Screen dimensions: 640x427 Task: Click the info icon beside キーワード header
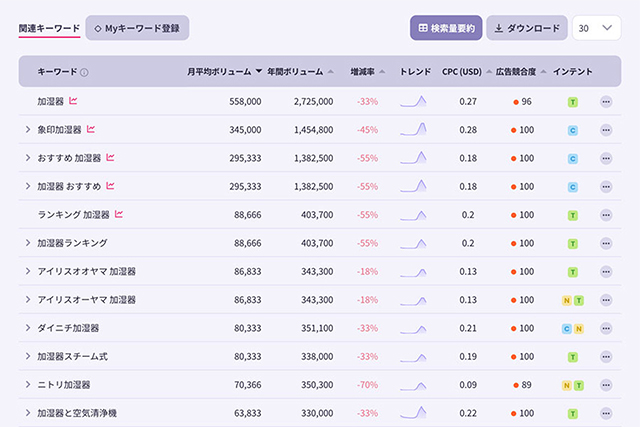(84, 73)
